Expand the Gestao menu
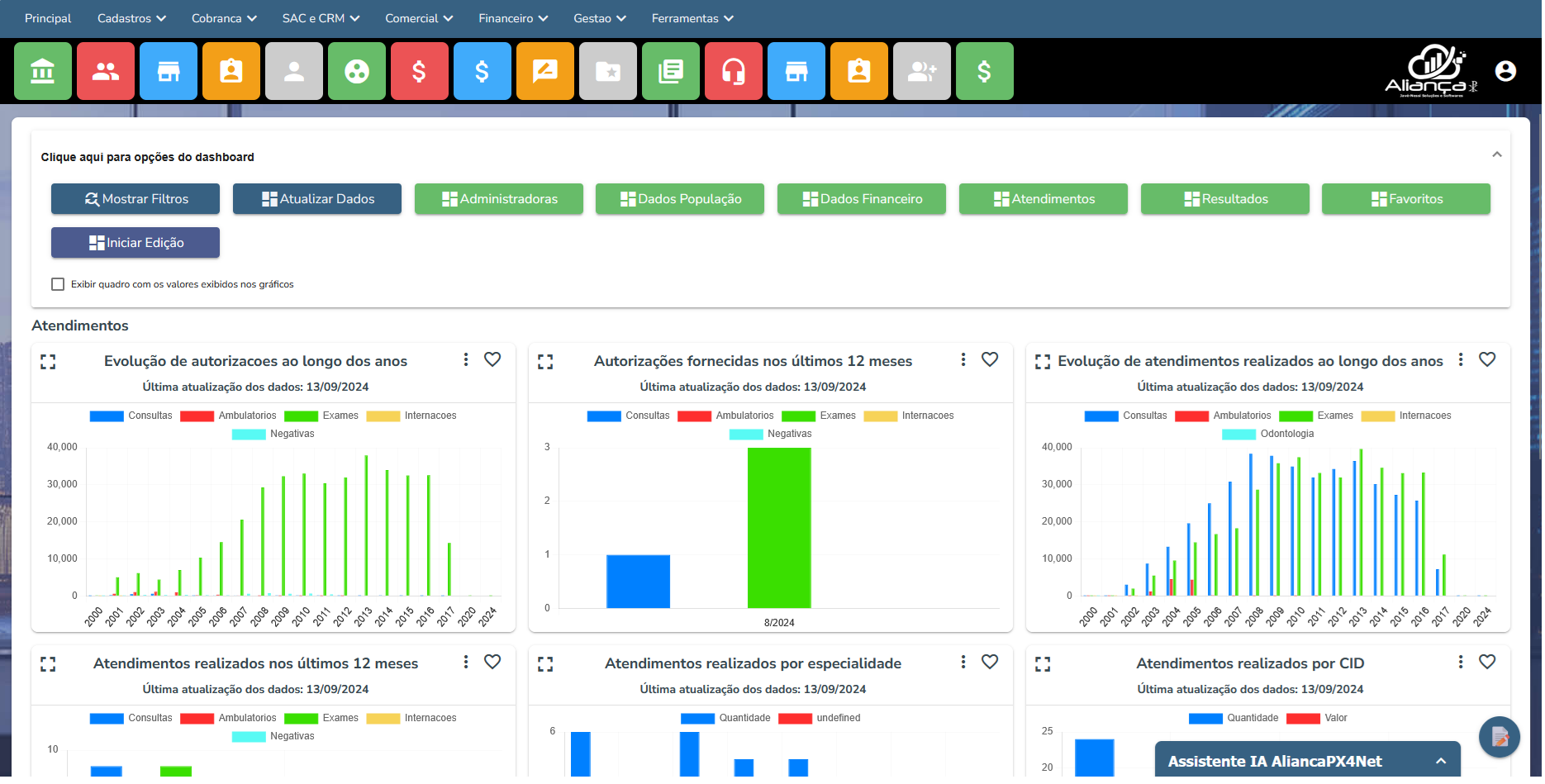 point(600,18)
